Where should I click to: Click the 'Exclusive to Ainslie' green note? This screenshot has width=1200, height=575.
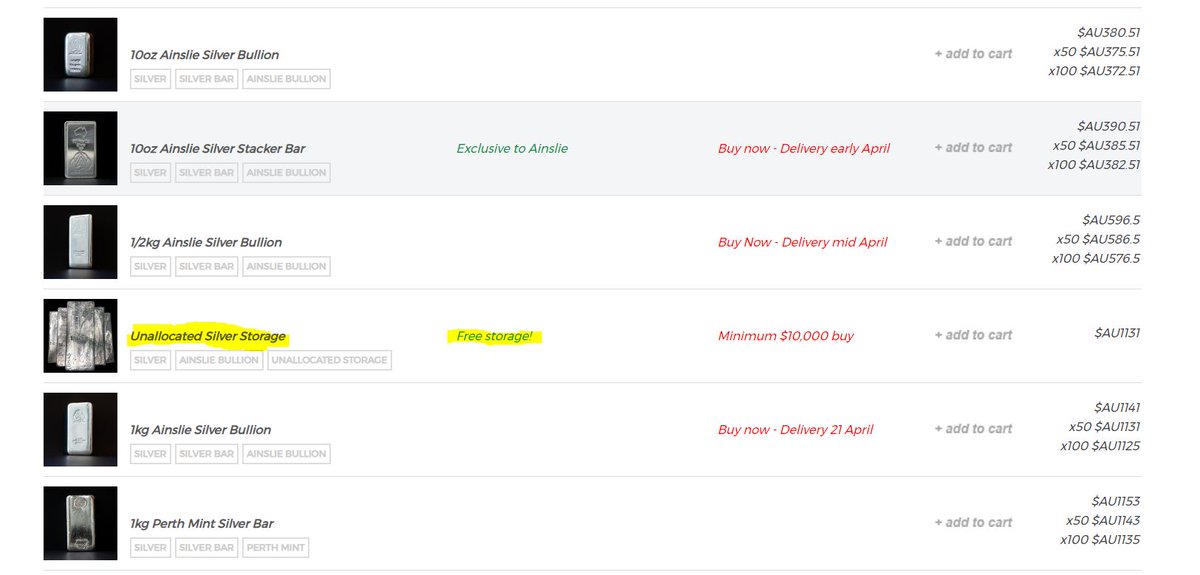[x=512, y=149]
